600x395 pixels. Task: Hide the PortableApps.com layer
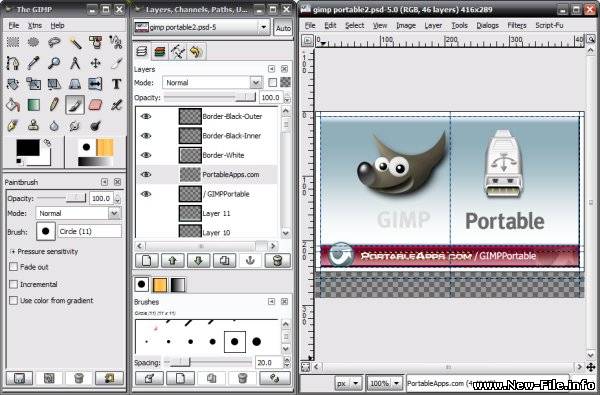[146, 174]
